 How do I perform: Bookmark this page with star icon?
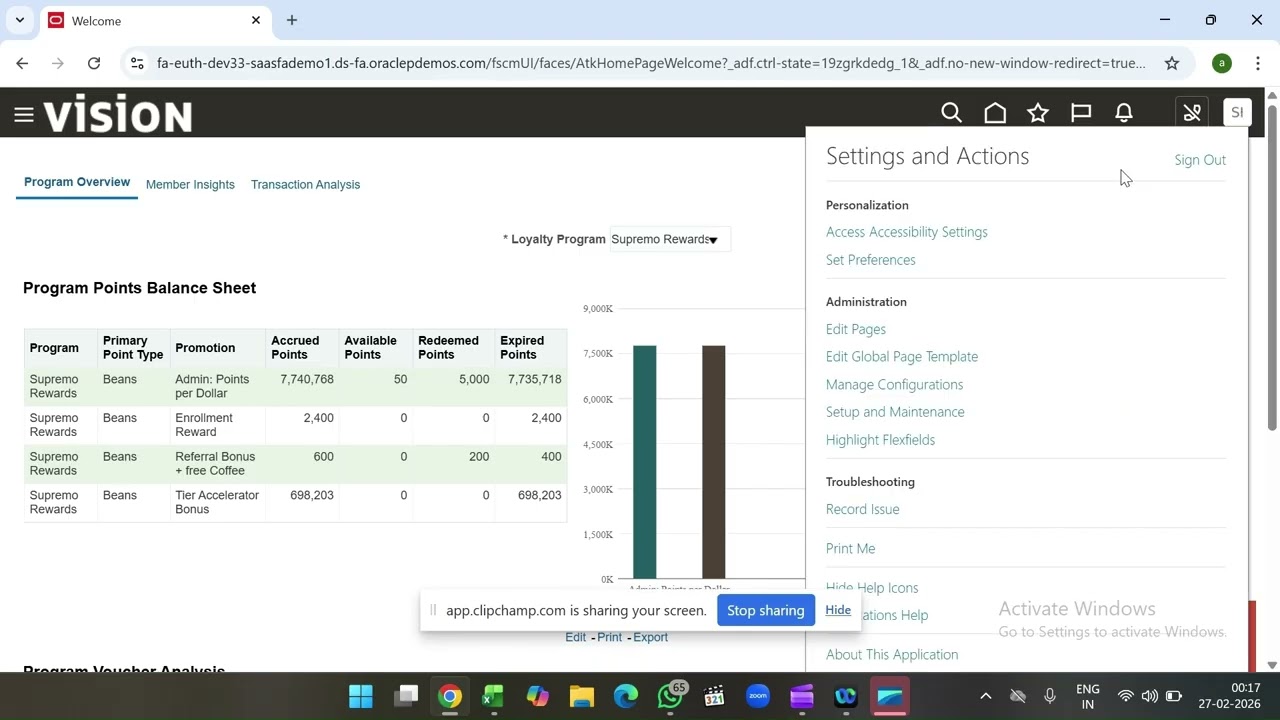[x=1172, y=63]
